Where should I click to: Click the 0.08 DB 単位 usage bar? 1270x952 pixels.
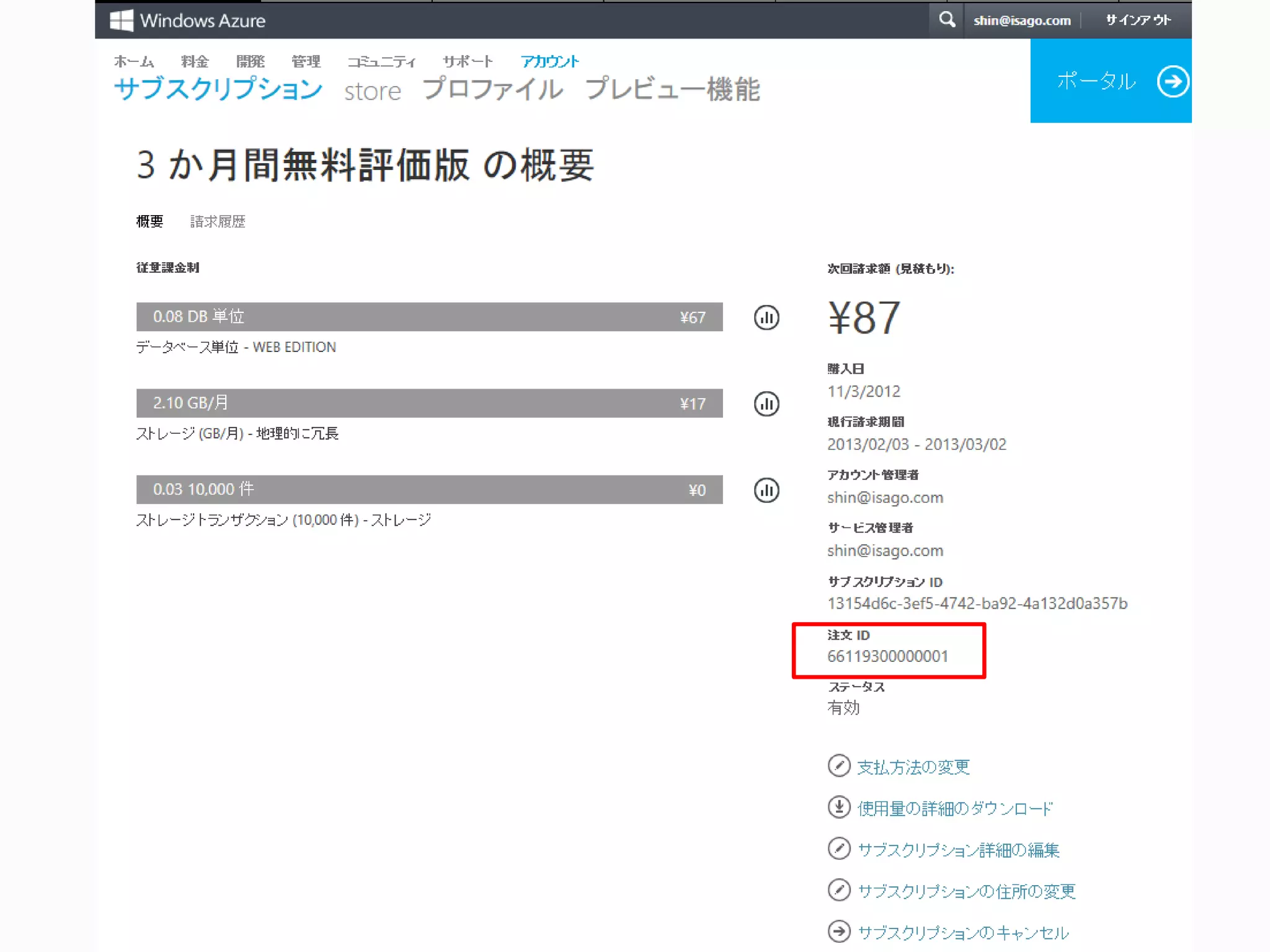point(429,317)
